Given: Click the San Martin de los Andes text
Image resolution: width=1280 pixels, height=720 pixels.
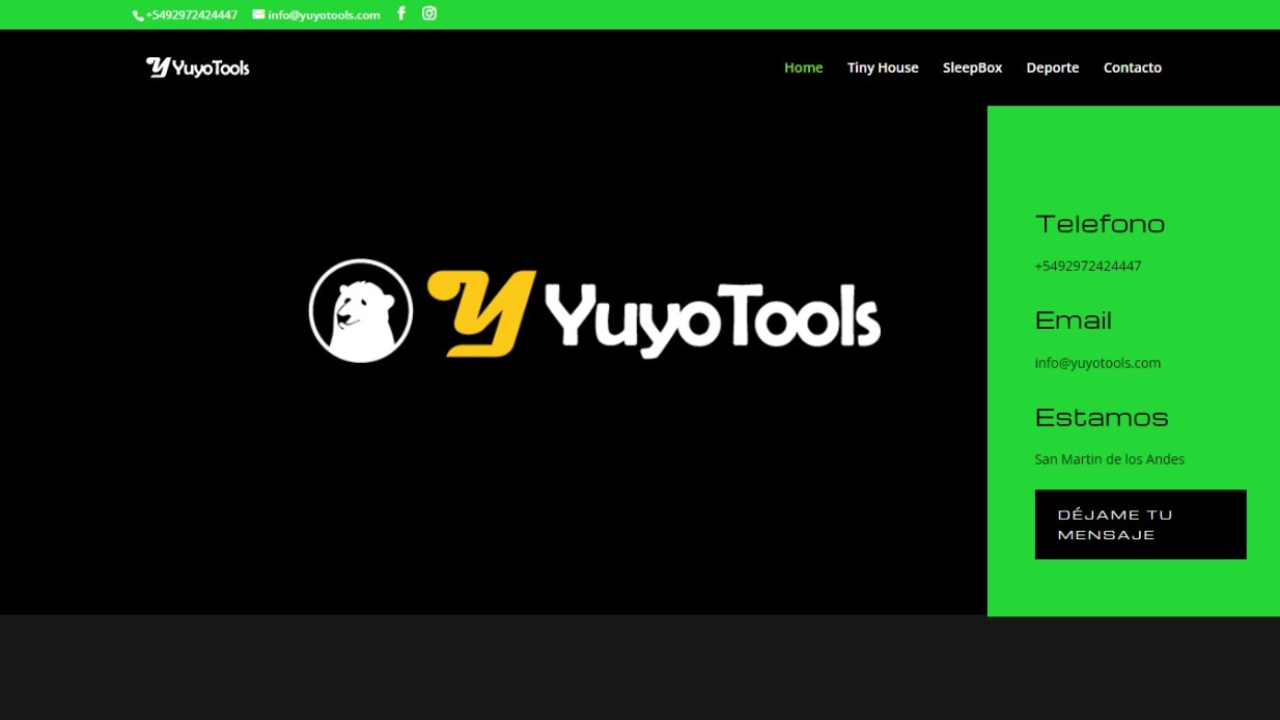Looking at the screenshot, I should click(1110, 459).
